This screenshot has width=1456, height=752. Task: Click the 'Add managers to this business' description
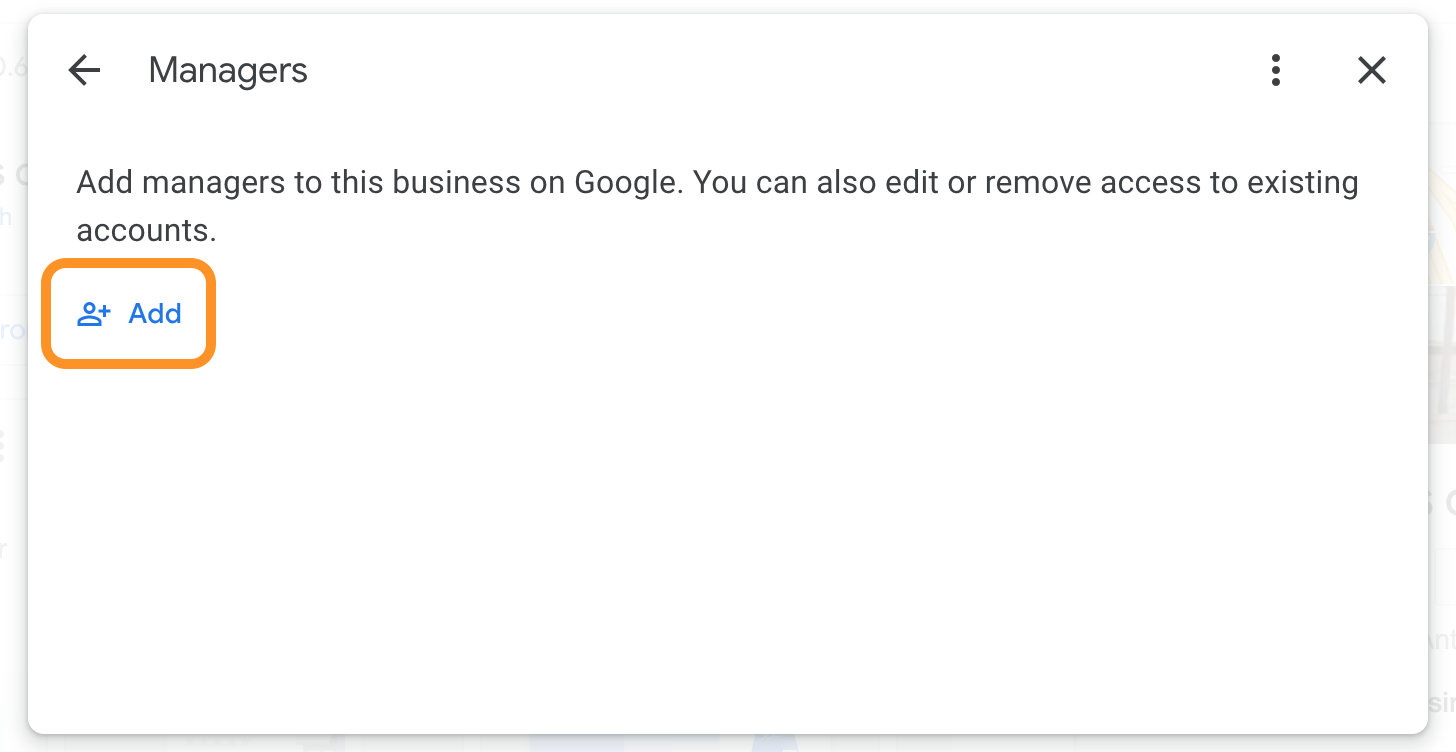pyautogui.click(x=717, y=206)
